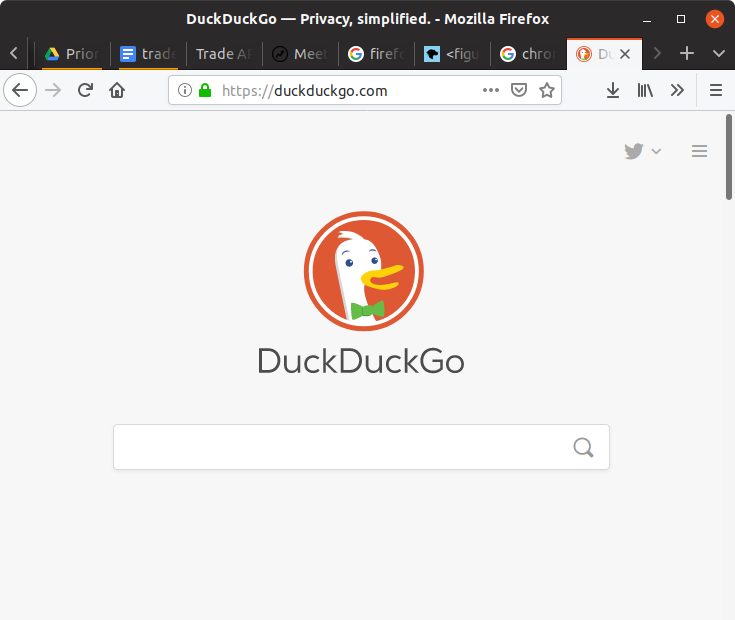
Task: Switch to the Google chrome search tab
Action: (528, 54)
